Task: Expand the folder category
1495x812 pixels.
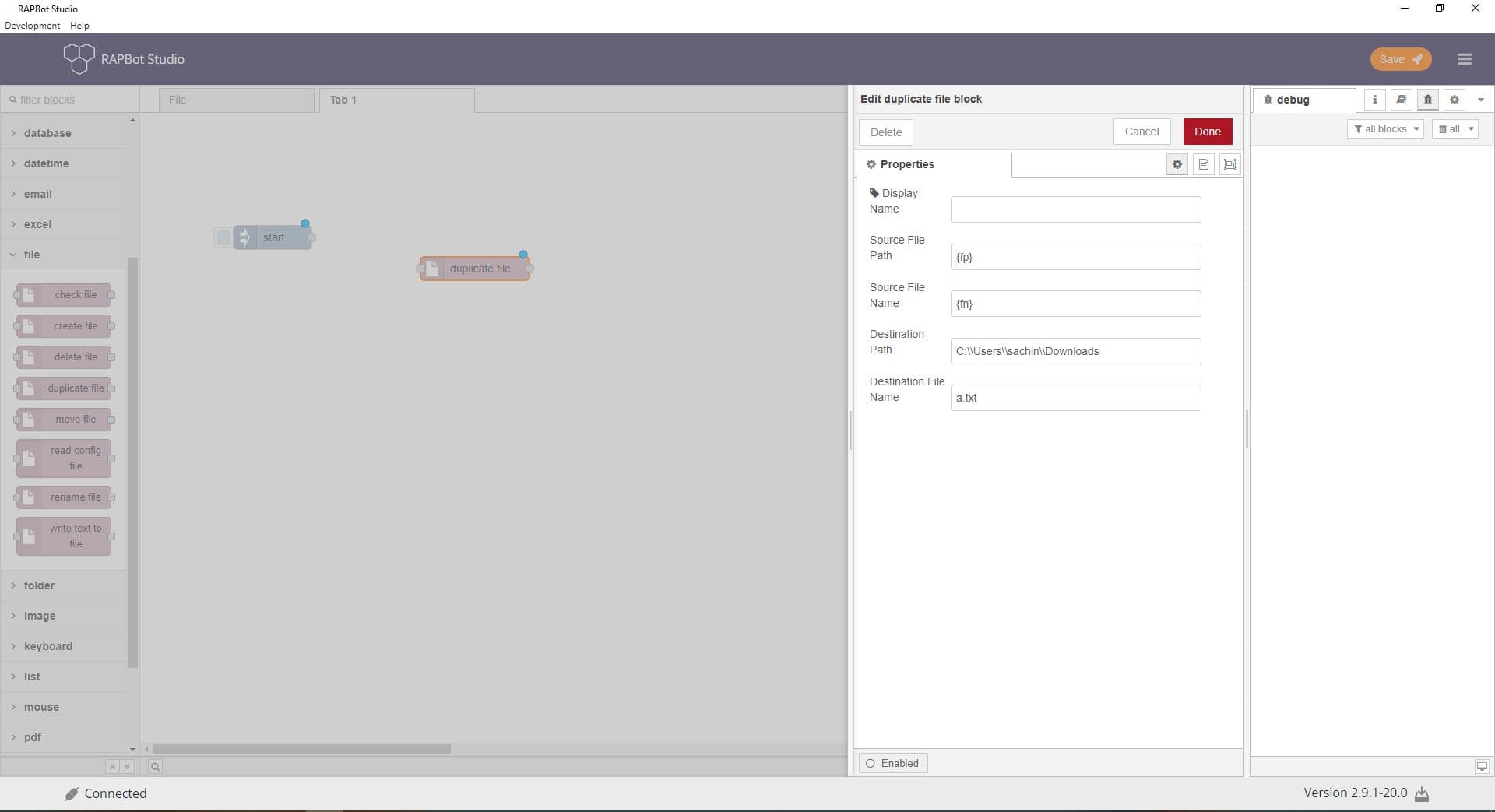Action: [63, 585]
